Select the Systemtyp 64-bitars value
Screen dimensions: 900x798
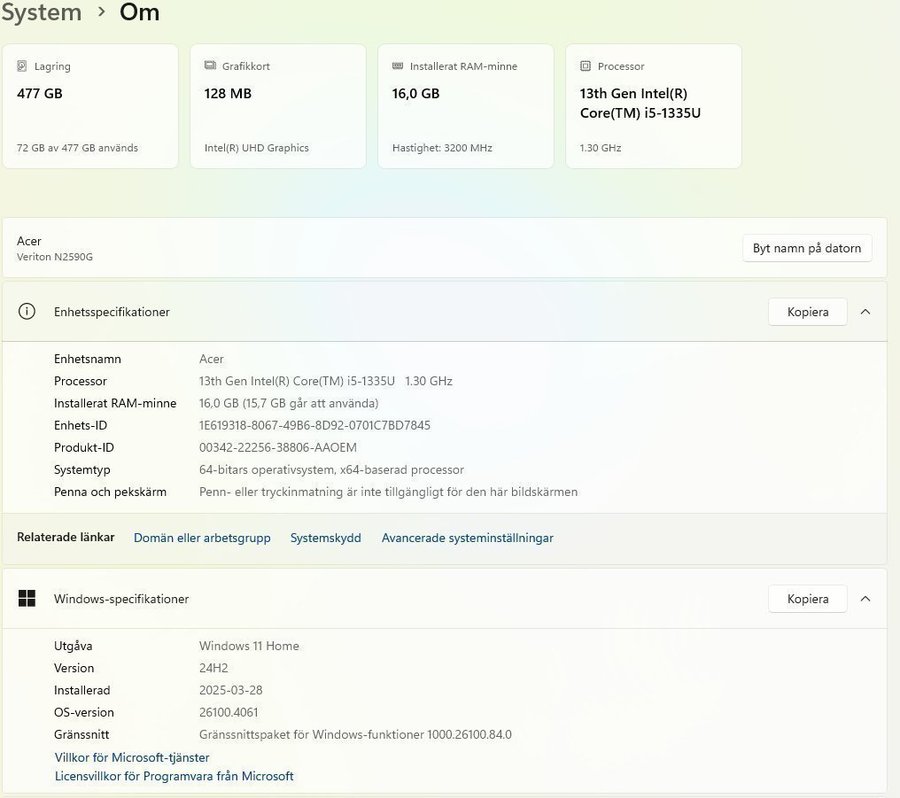pos(331,470)
